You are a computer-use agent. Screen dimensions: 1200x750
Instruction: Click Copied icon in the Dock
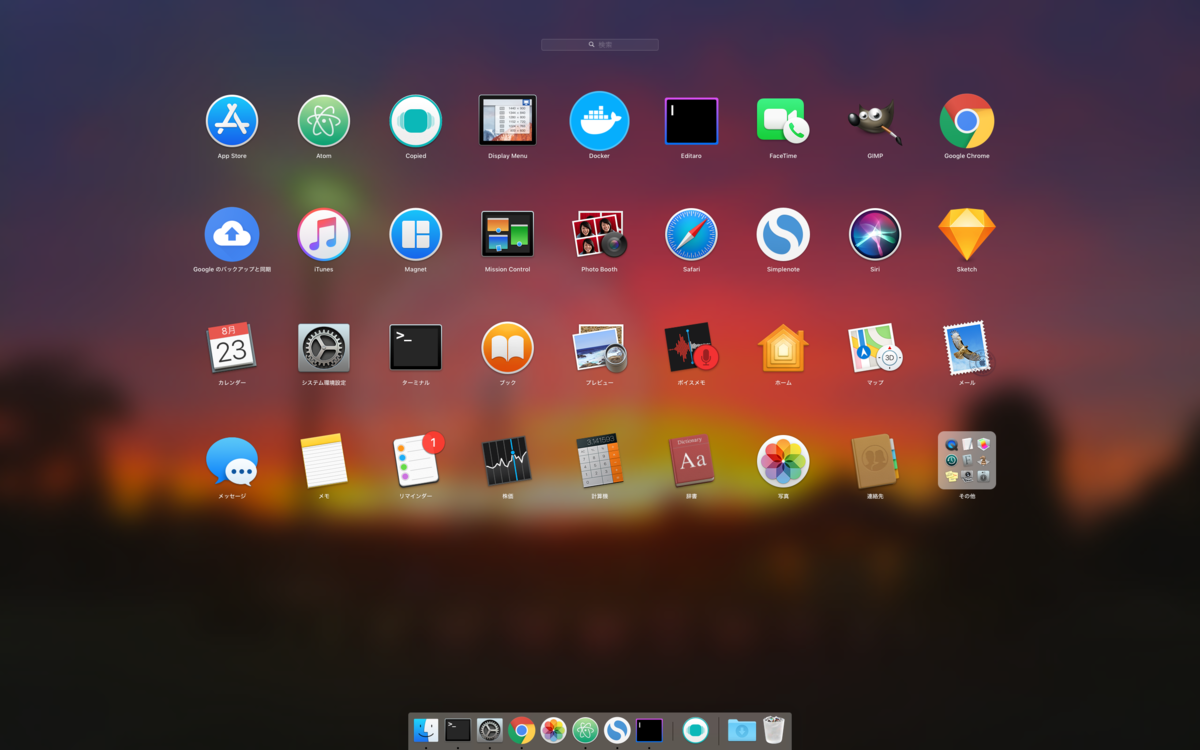point(695,730)
